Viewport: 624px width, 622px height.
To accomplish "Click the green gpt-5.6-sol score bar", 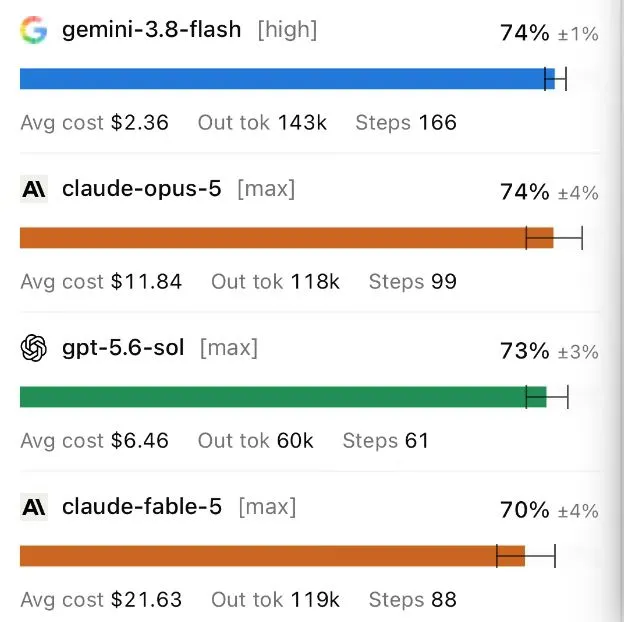I will 283,397.
